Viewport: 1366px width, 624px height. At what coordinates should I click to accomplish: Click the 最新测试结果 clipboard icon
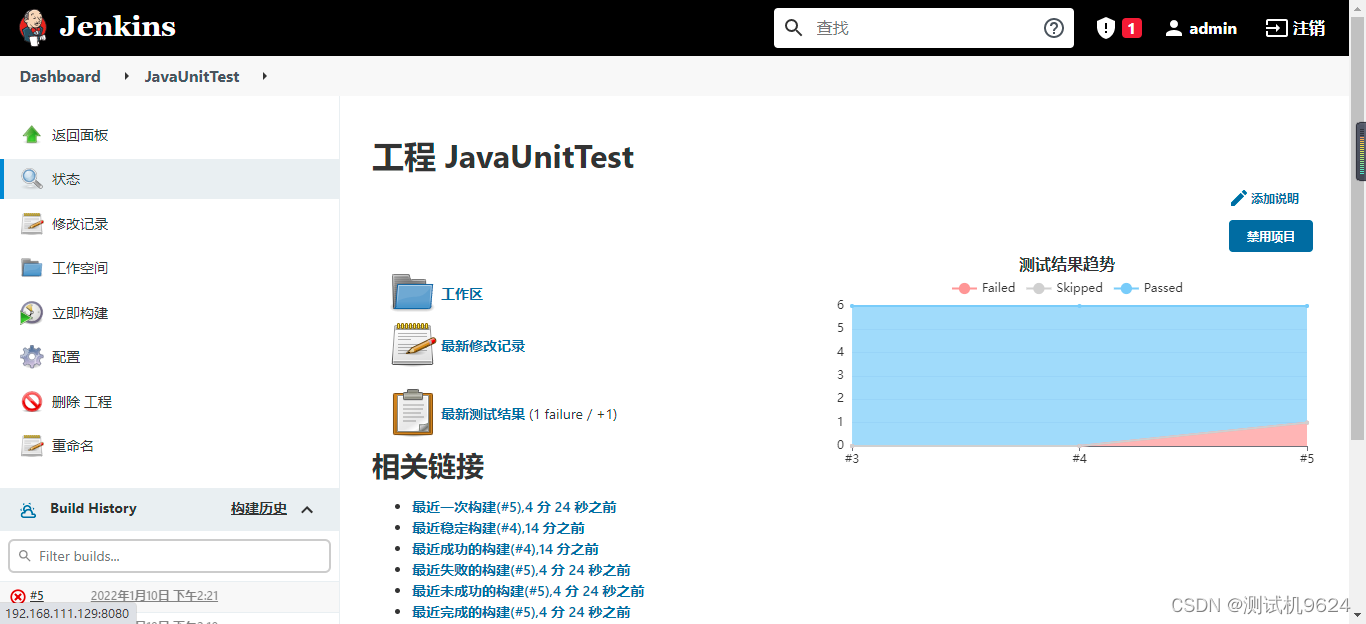[413, 413]
